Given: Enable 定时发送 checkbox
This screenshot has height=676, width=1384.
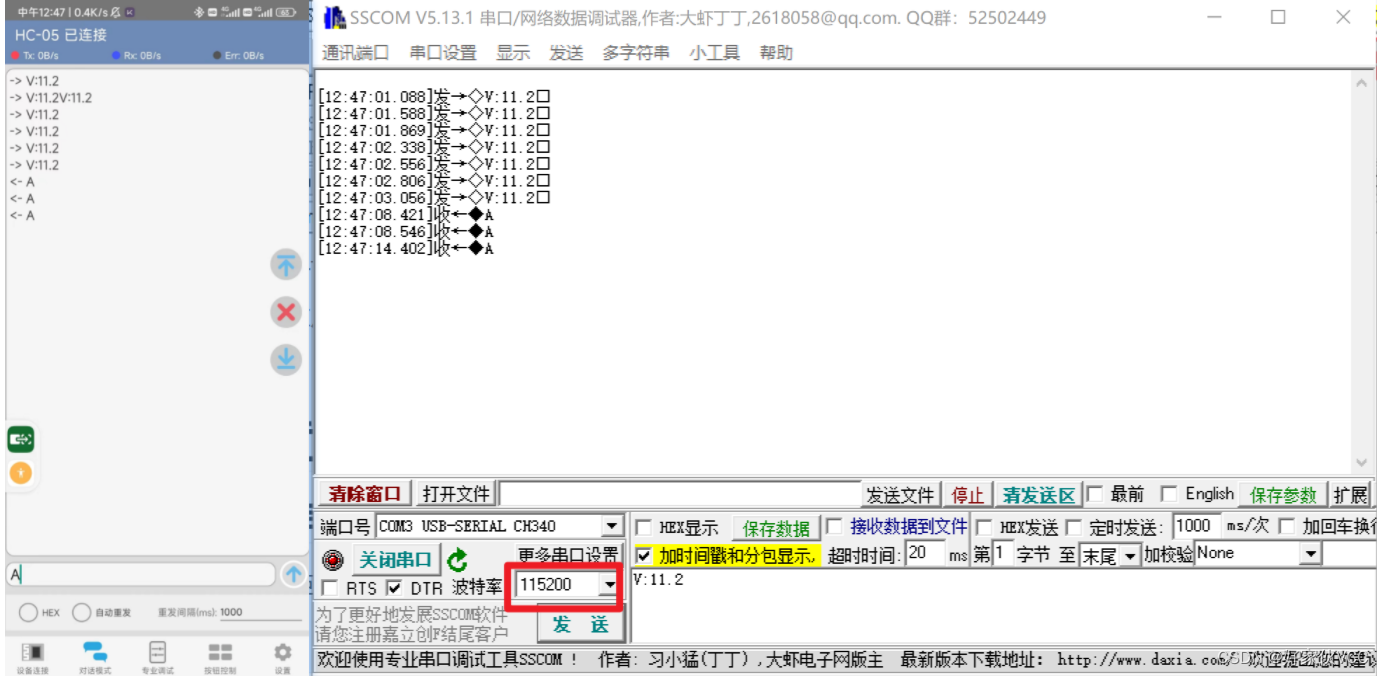Looking at the screenshot, I should coord(1074,527).
